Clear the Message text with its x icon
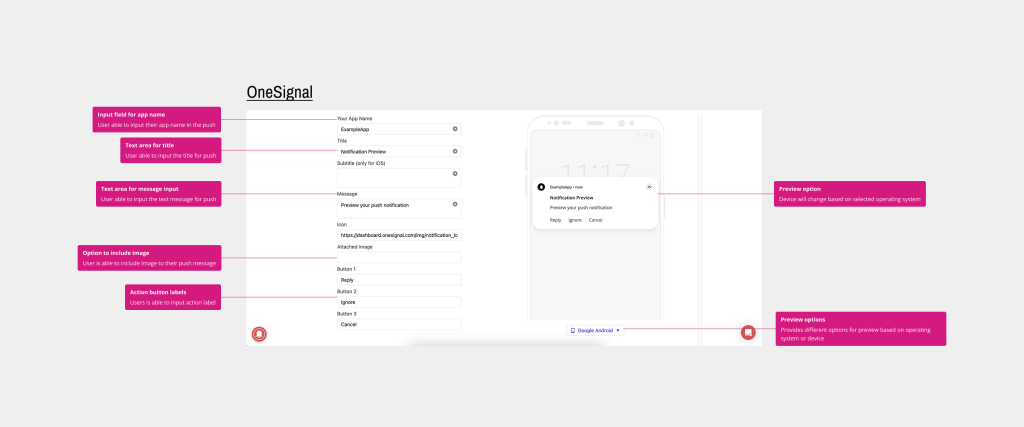Viewport: 1024px width, 427px height. (455, 204)
